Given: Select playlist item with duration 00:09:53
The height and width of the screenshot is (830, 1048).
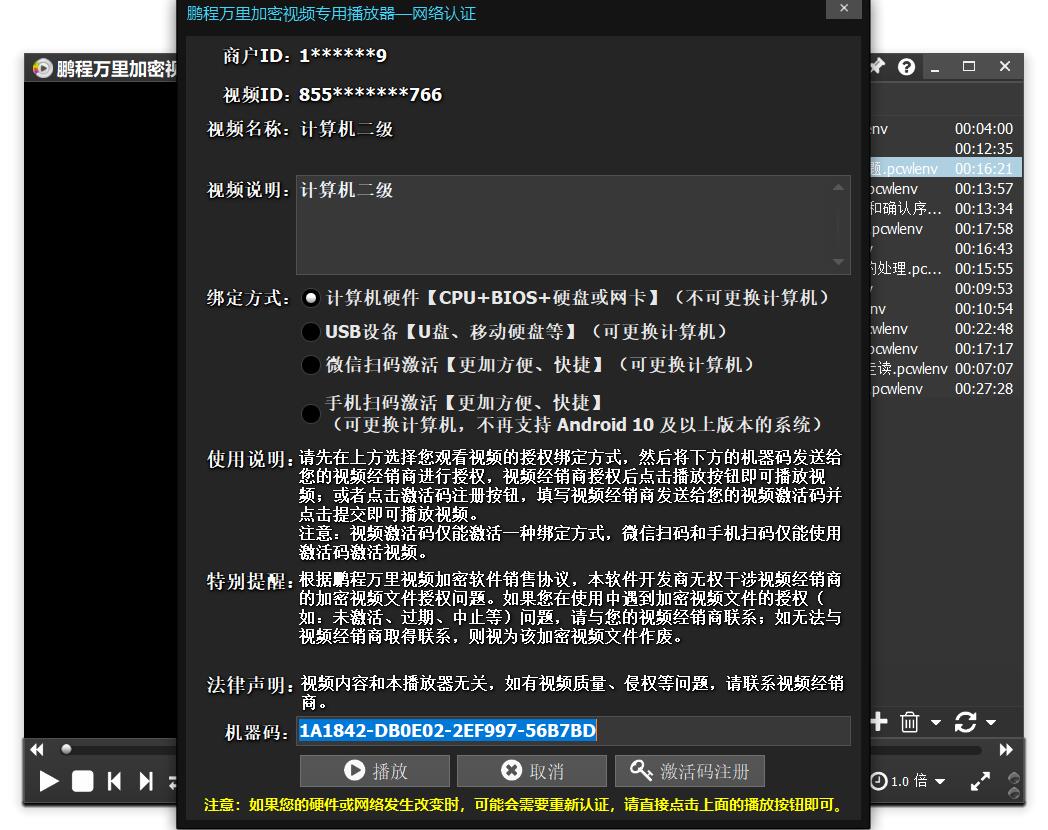Looking at the screenshot, I should [945, 289].
